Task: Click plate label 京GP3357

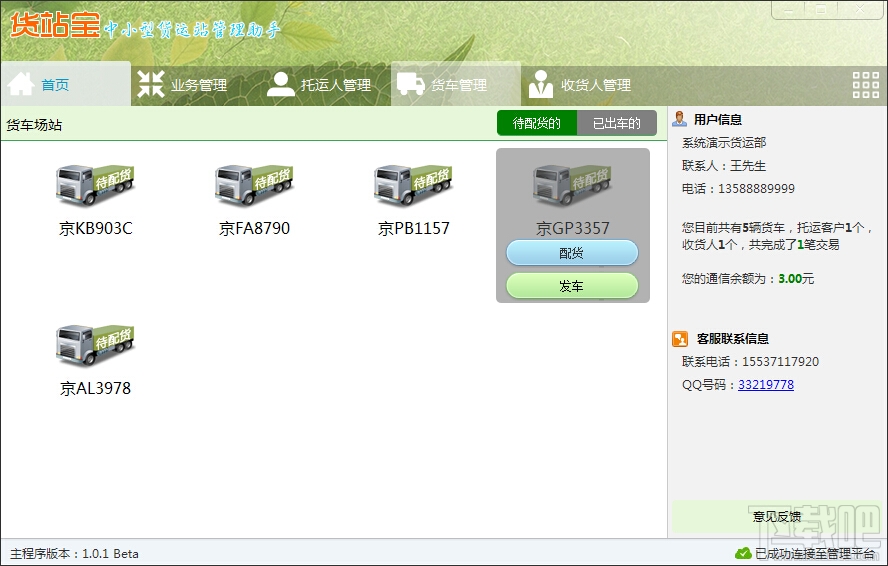Action: pos(573,228)
